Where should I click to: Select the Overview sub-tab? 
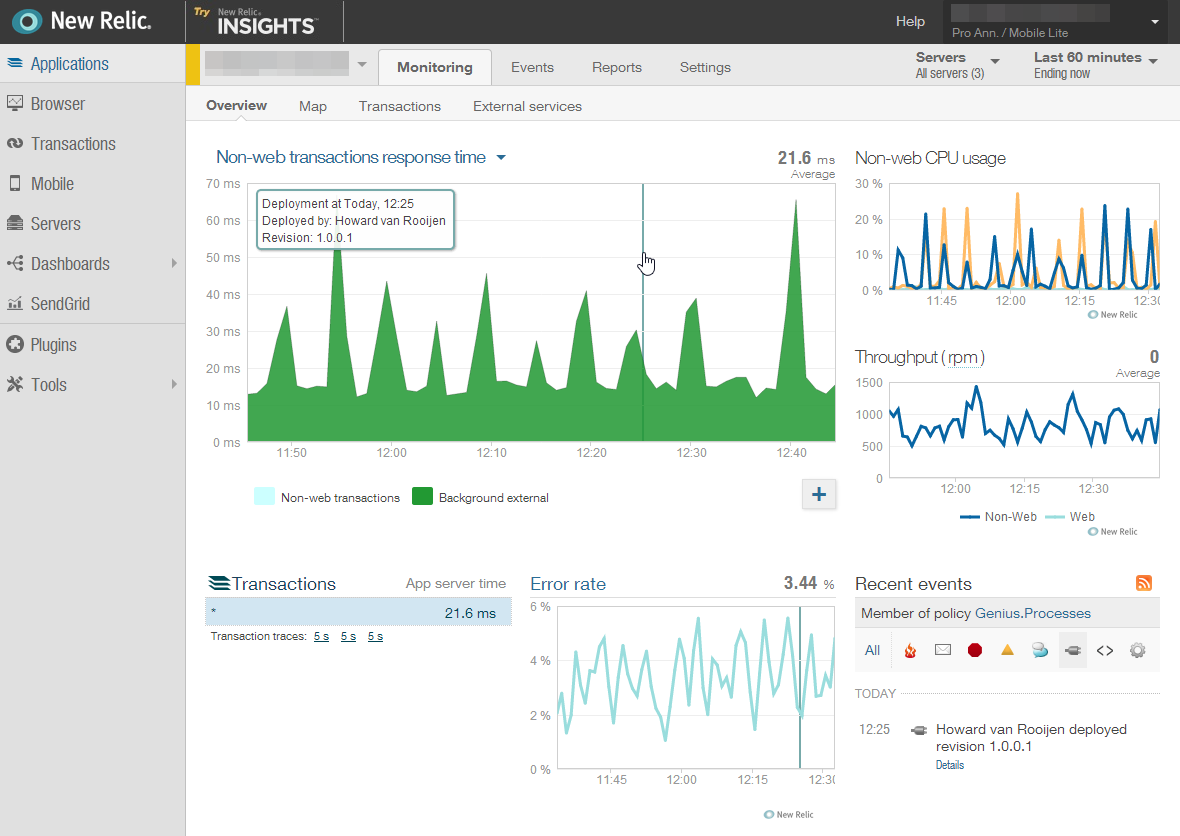(236, 105)
